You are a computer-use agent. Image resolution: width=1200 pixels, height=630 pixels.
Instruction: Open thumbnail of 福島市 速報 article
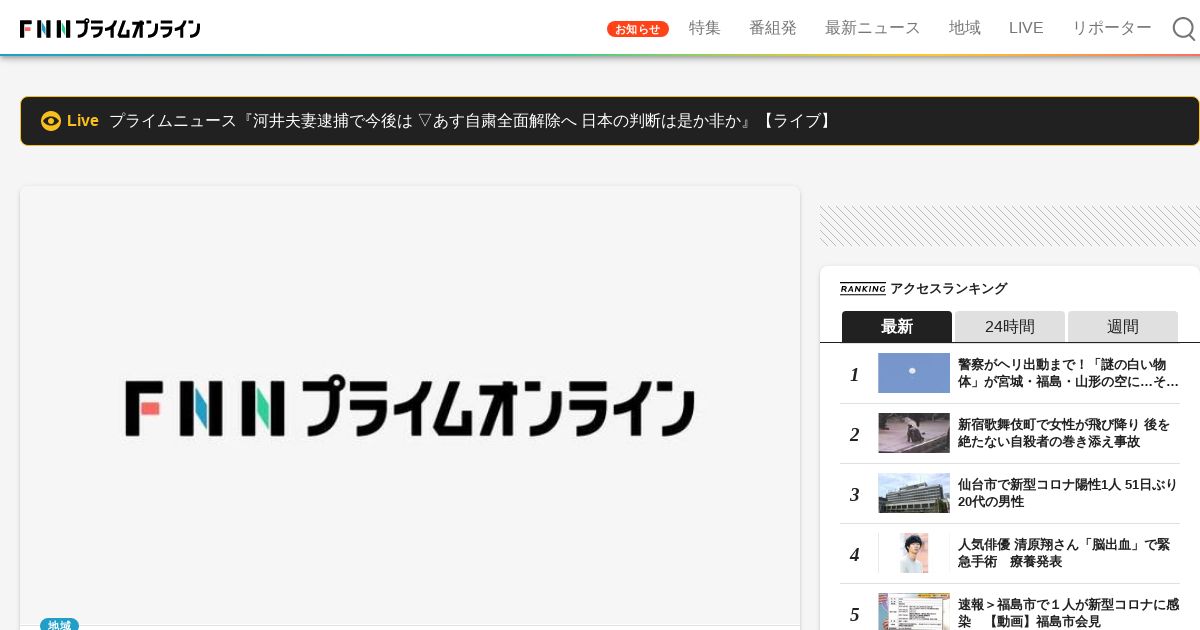click(914, 611)
